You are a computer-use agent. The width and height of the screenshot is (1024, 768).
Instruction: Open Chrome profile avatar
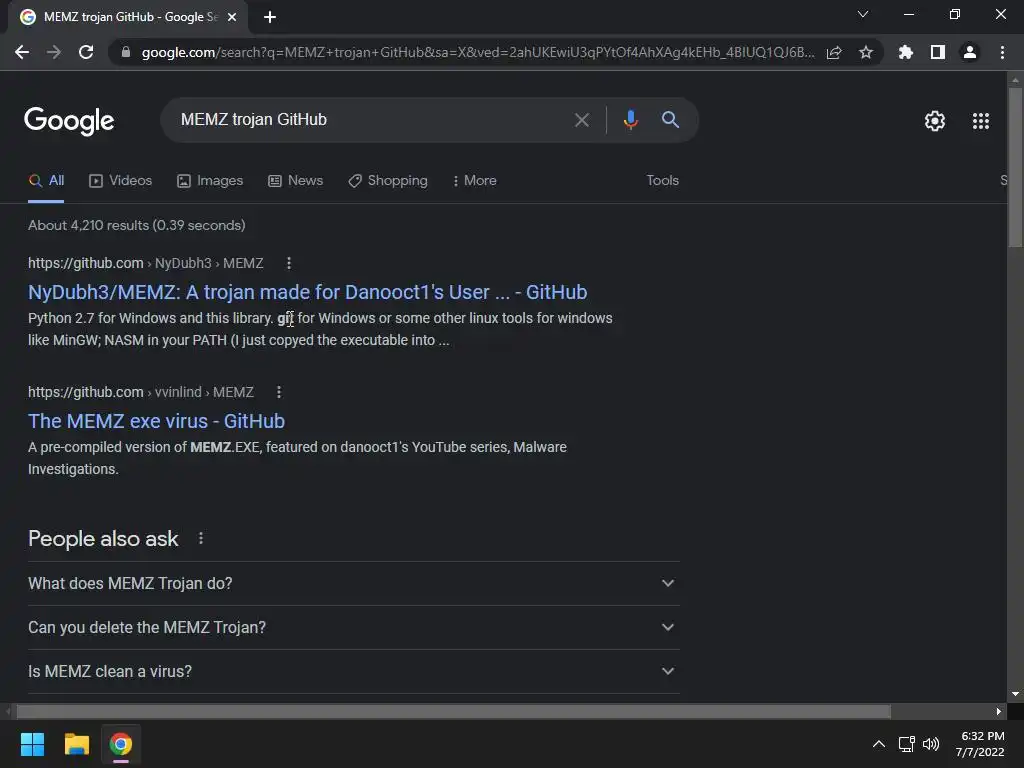click(970, 52)
